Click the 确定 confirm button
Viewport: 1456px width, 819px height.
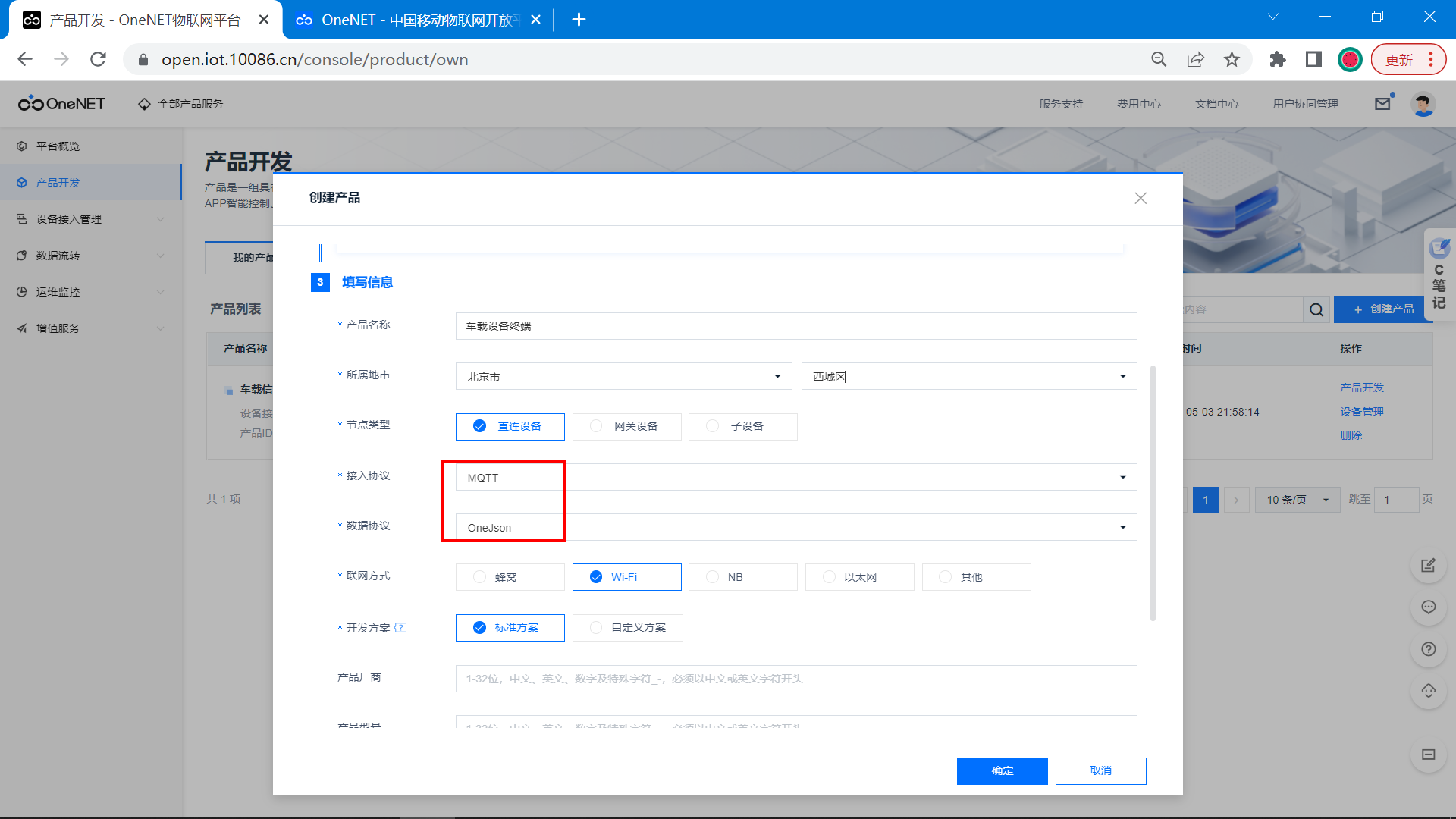pyautogui.click(x=1002, y=770)
